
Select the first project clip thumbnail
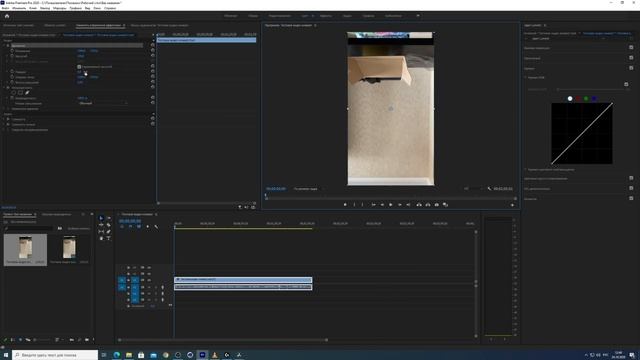[x=25, y=248]
